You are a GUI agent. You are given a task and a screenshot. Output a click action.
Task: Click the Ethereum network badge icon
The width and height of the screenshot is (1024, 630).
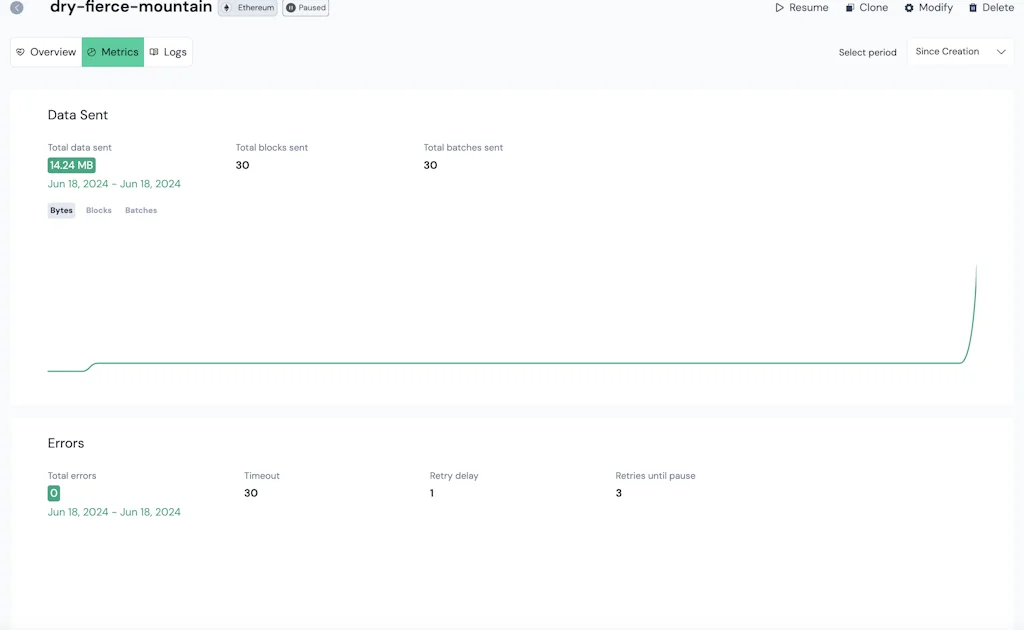(229, 7)
